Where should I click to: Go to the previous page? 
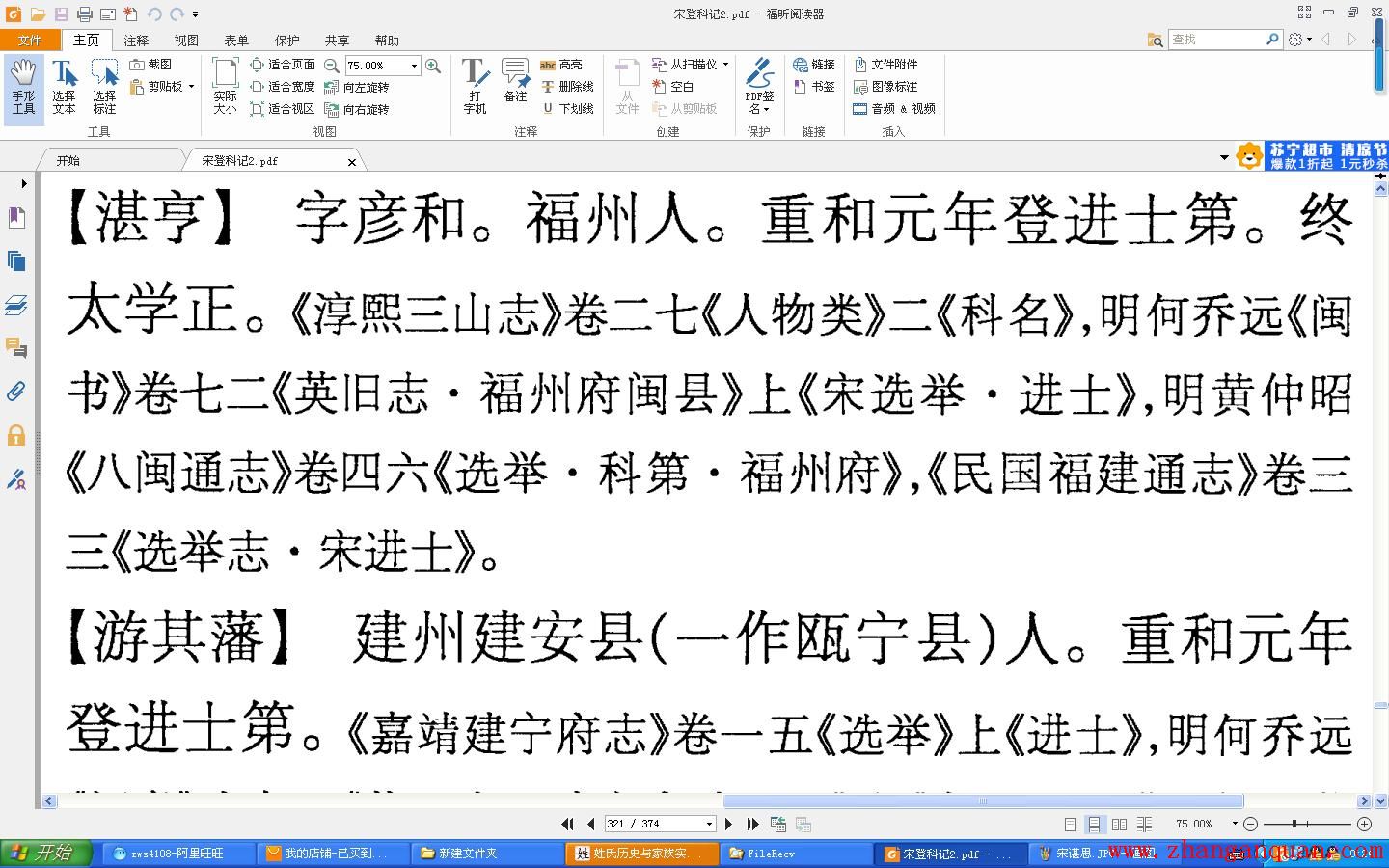590,824
